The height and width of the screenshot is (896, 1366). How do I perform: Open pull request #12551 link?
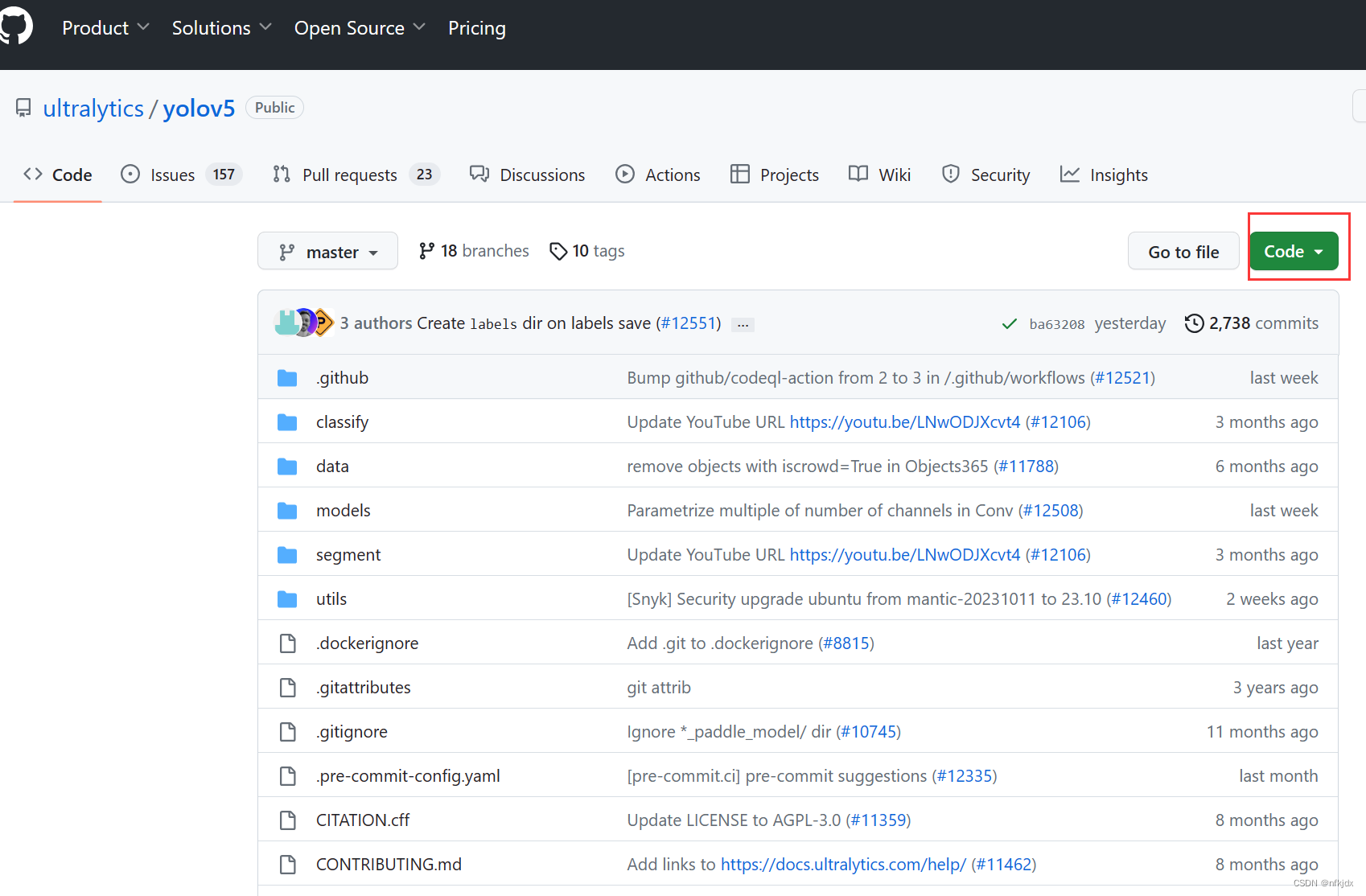coord(689,323)
